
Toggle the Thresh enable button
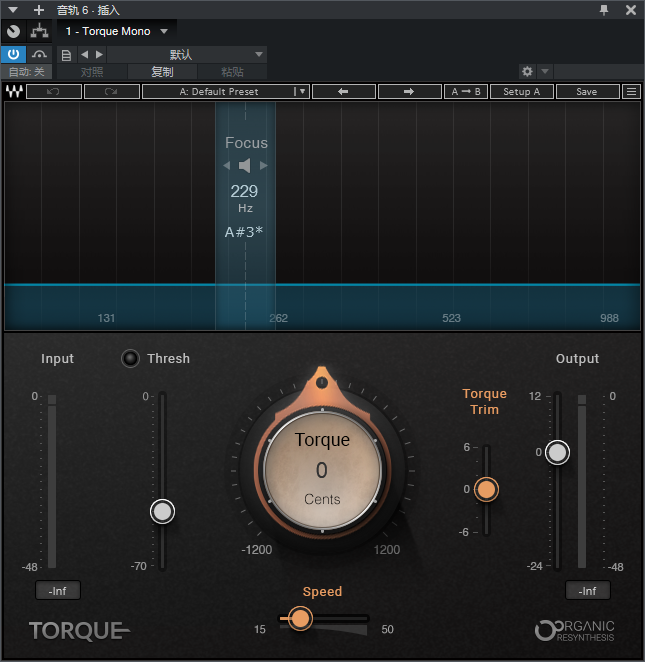click(130, 358)
